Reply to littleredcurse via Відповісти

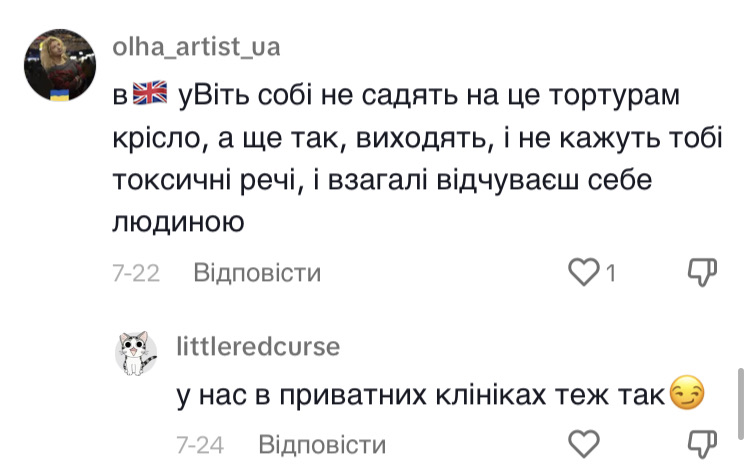pyautogui.click(x=321, y=443)
